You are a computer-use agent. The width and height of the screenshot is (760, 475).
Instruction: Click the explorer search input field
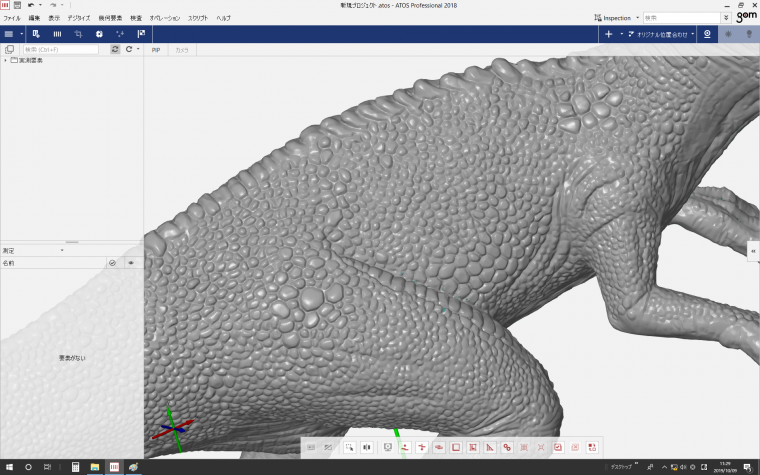click(61, 49)
